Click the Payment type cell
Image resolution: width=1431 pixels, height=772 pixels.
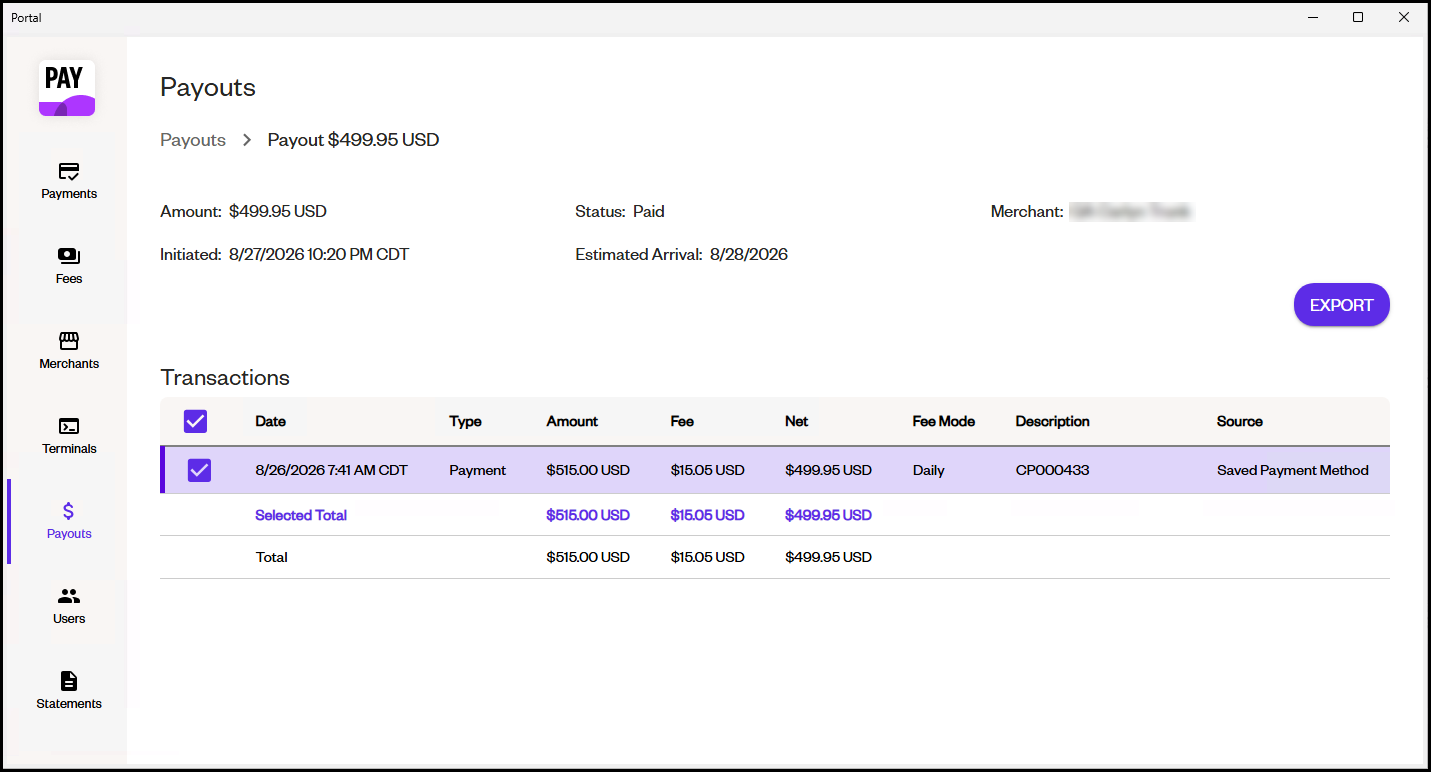click(477, 470)
